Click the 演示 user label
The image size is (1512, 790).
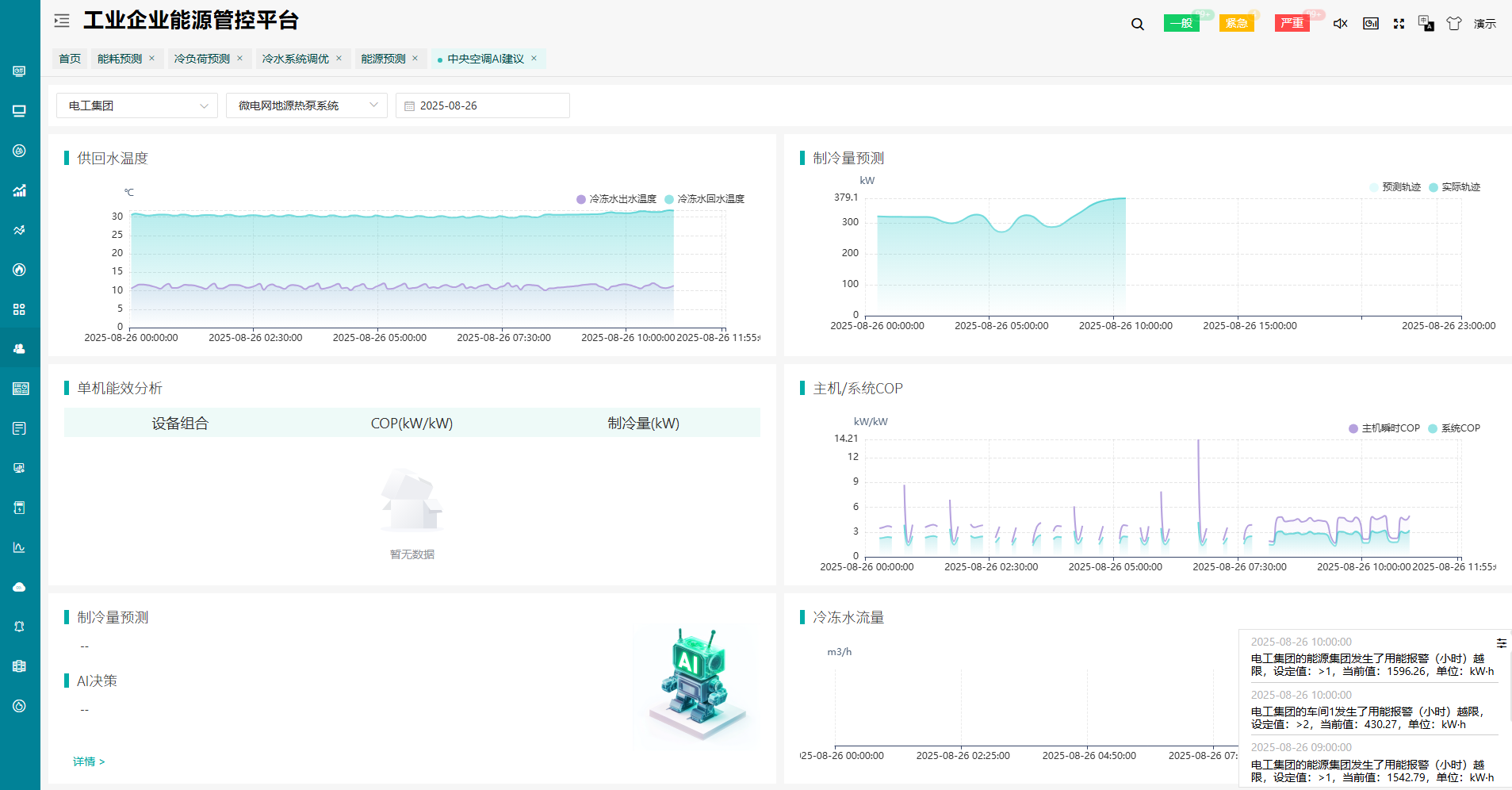coord(1485,24)
